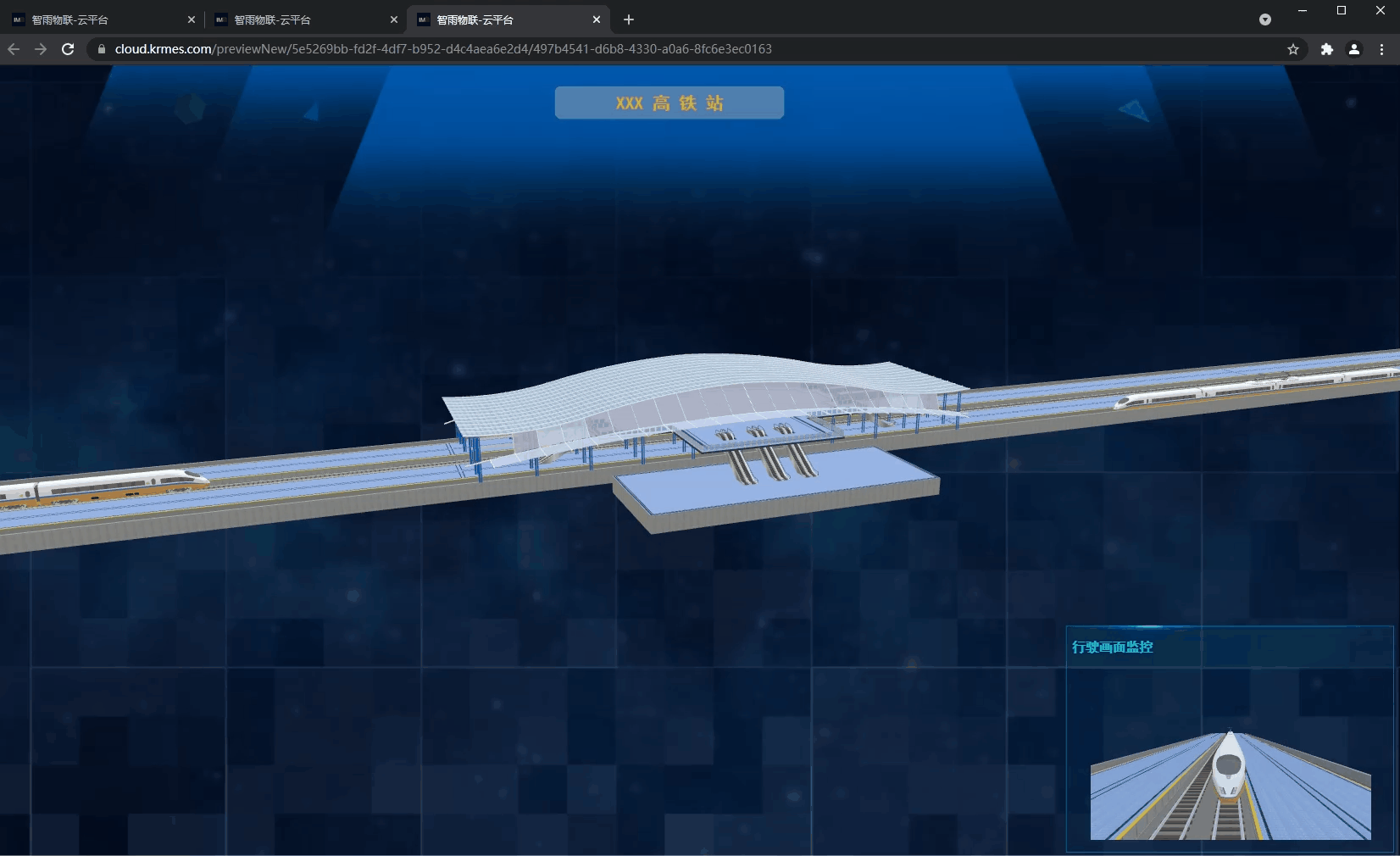The image size is (1400, 856).
Task: Close the first browser tab
Action: [x=192, y=19]
